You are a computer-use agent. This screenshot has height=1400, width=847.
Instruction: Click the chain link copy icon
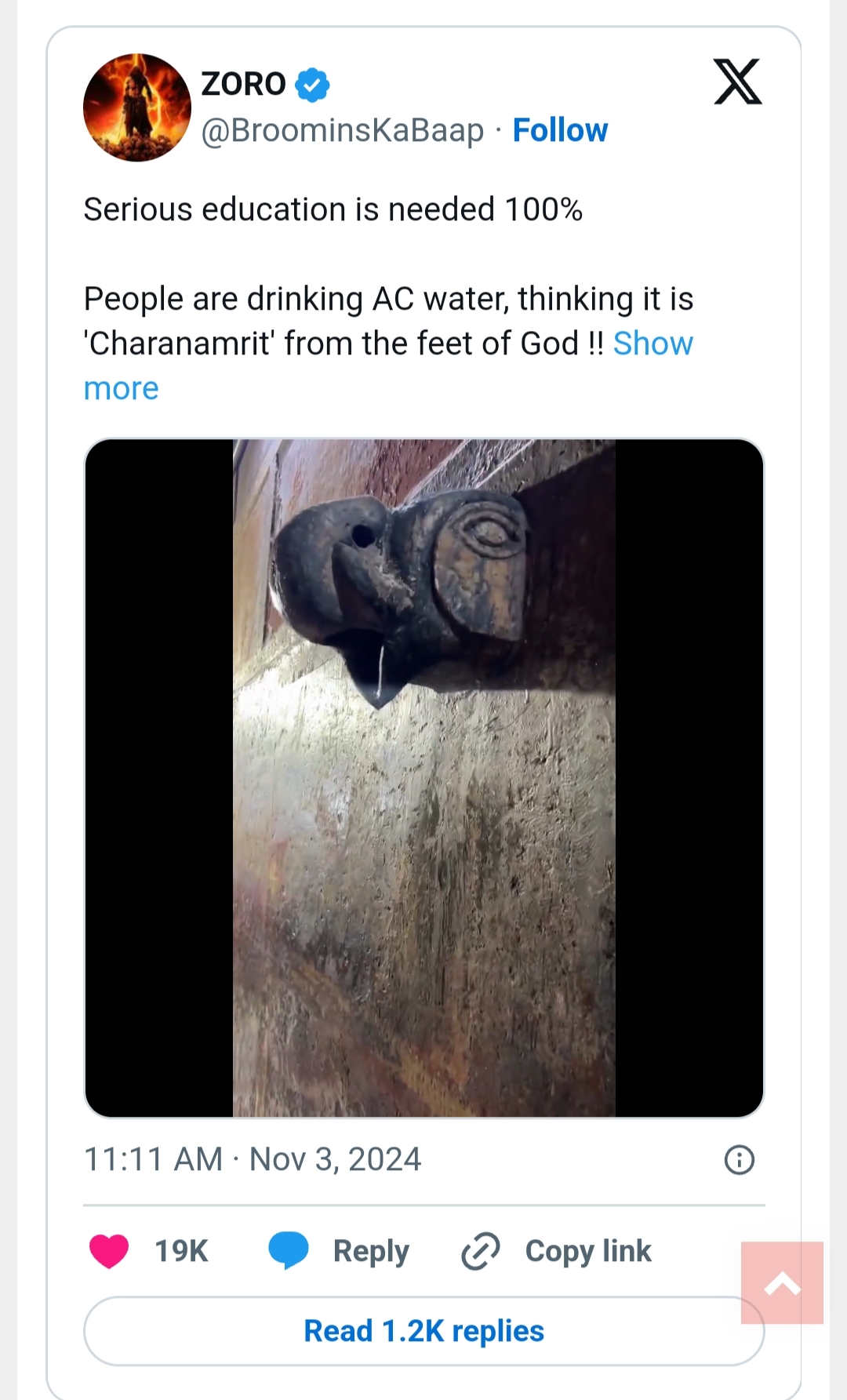(480, 1250)
